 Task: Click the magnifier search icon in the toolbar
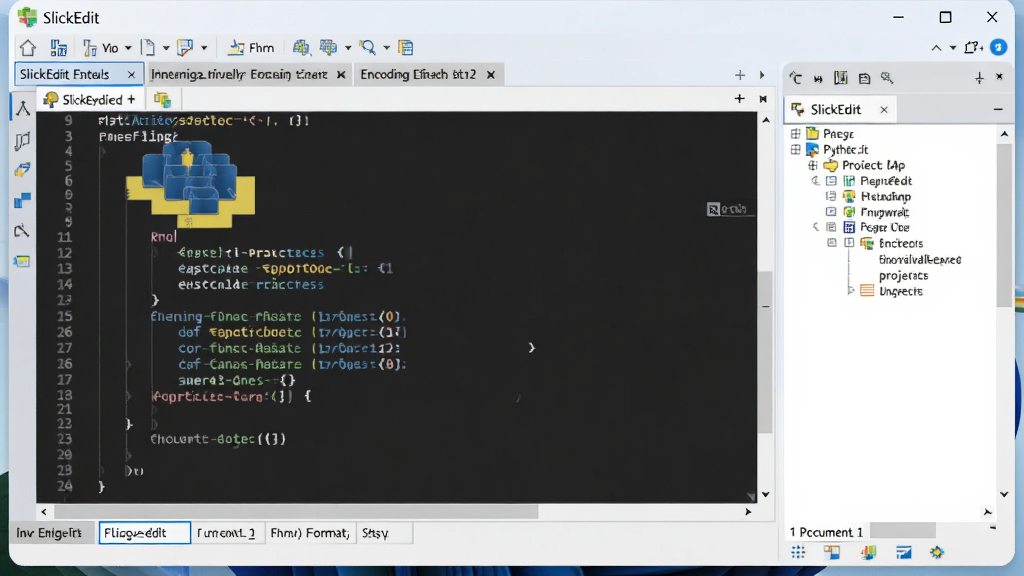[x=368, y=48]
